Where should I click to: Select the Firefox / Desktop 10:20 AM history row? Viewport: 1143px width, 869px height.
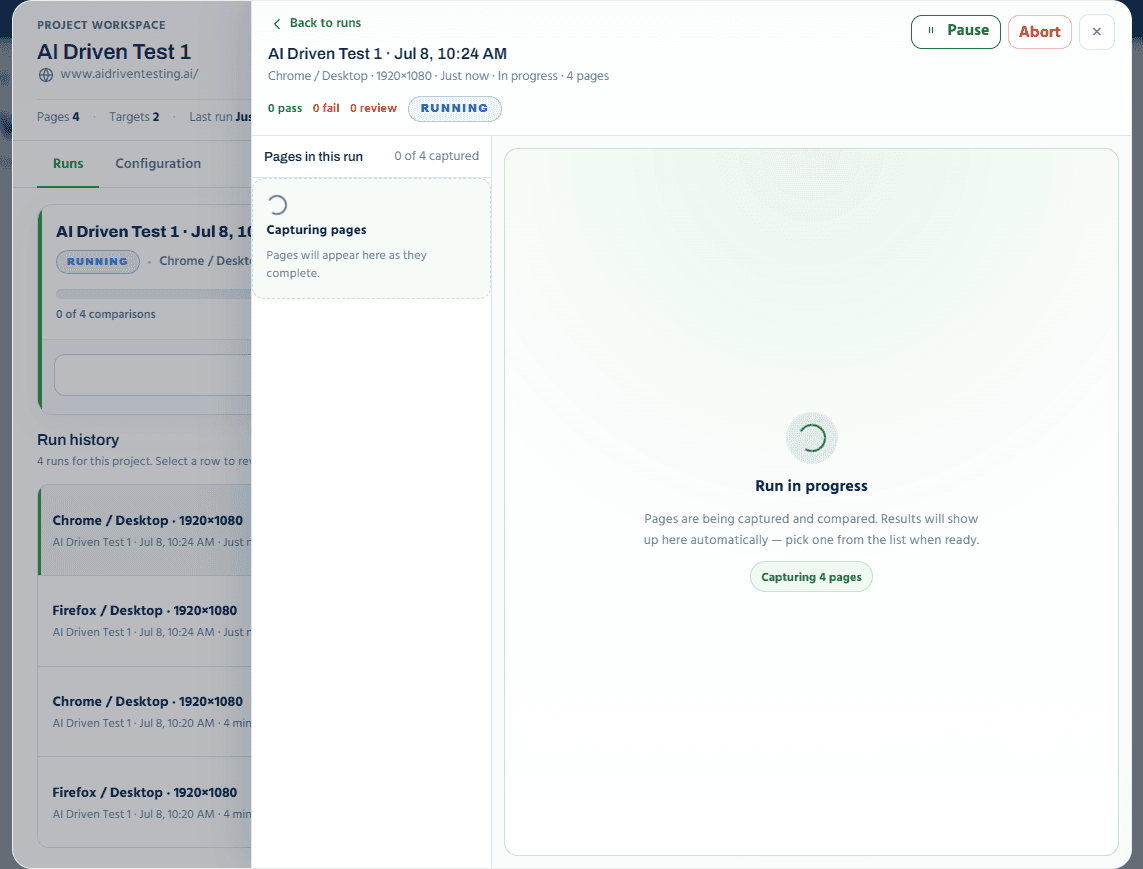tap(145, 802)
